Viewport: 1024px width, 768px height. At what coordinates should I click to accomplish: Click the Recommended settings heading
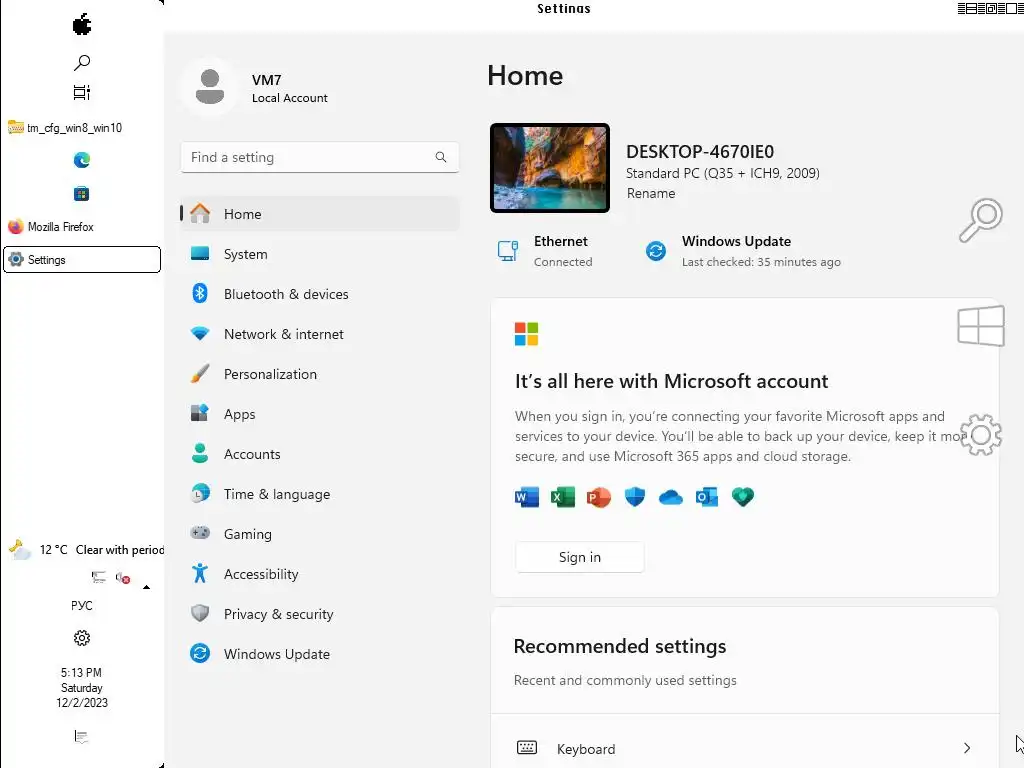pos(620,646)
